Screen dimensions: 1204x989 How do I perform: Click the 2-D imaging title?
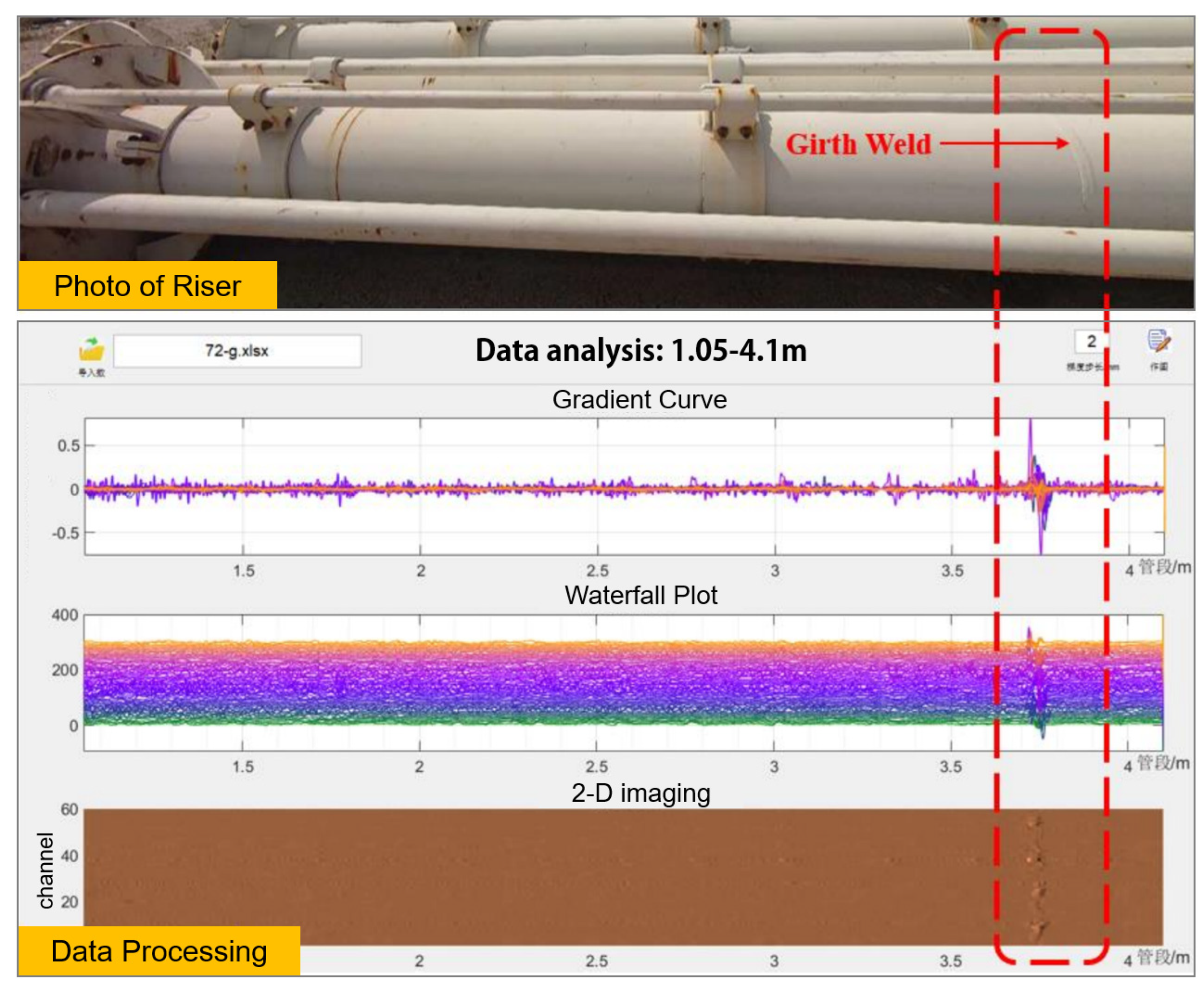[640, 793]
